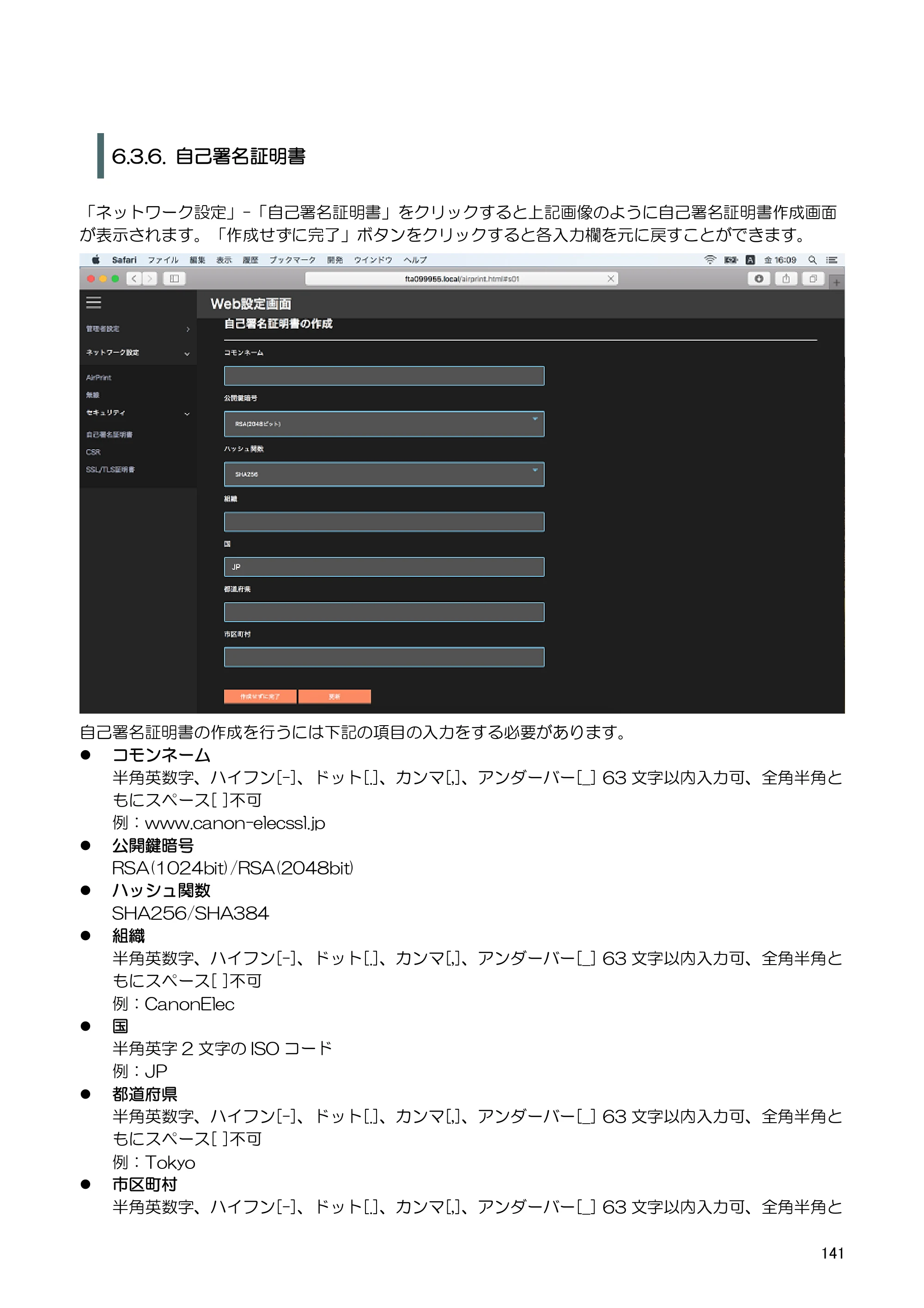Show all tabs overview button
924x1308 pixels.
tap(813, 279)
